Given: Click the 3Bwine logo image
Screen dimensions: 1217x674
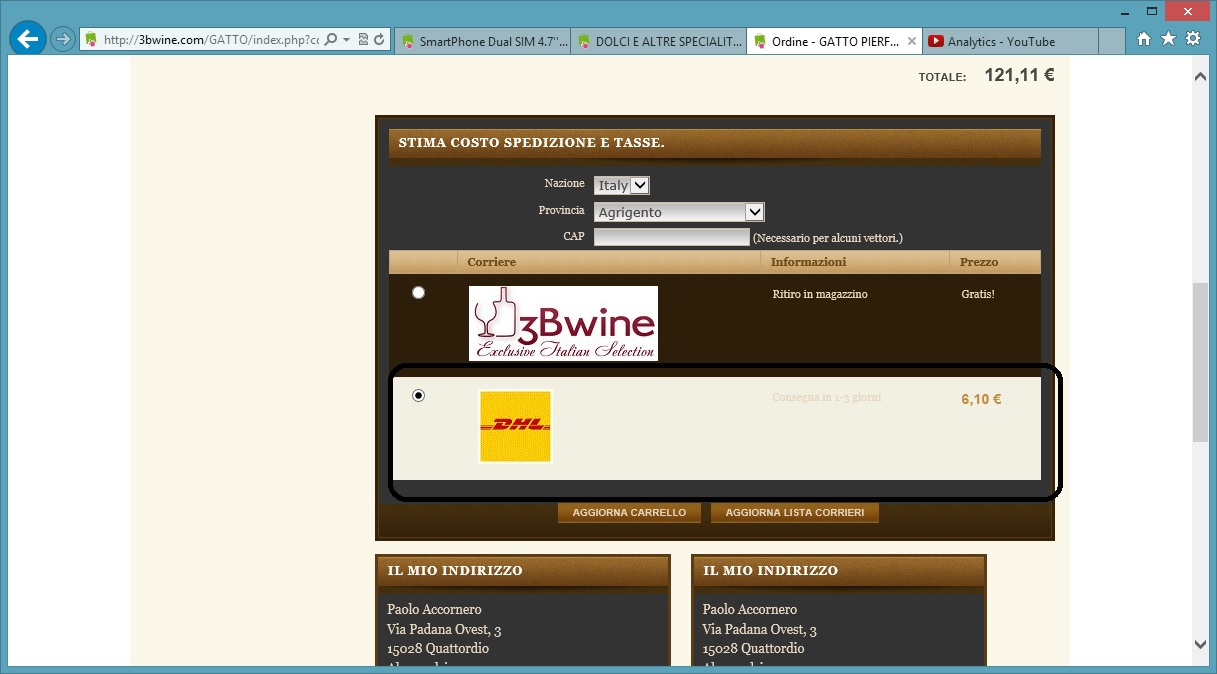Looking at the screenshot, I should (x=563, y=323).
